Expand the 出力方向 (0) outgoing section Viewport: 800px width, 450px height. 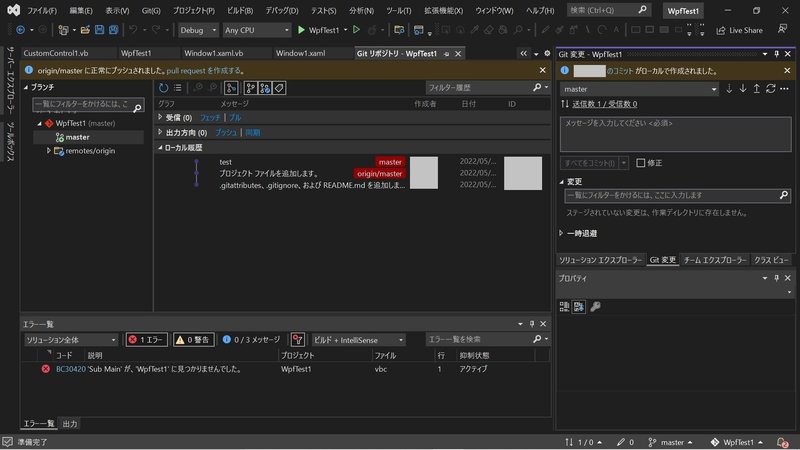(160, 132)
